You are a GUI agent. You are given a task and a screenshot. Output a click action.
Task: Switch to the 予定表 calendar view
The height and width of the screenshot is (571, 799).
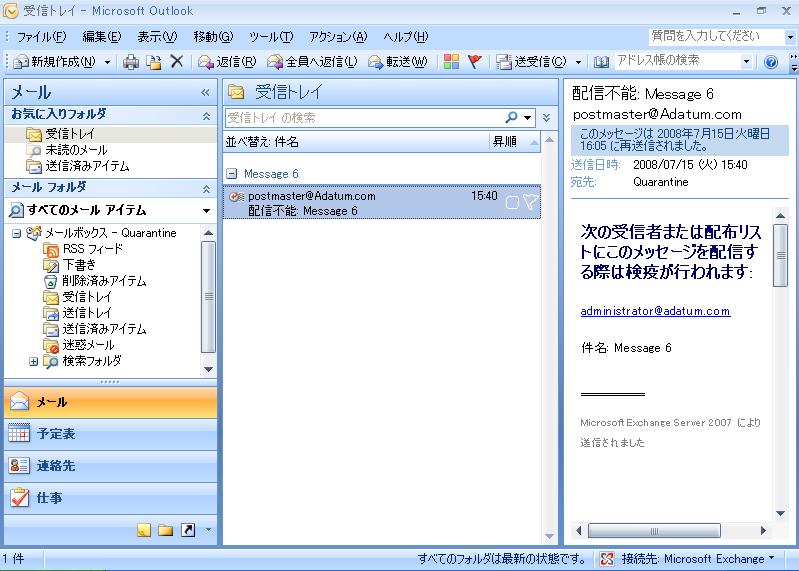tap(111, 434)
